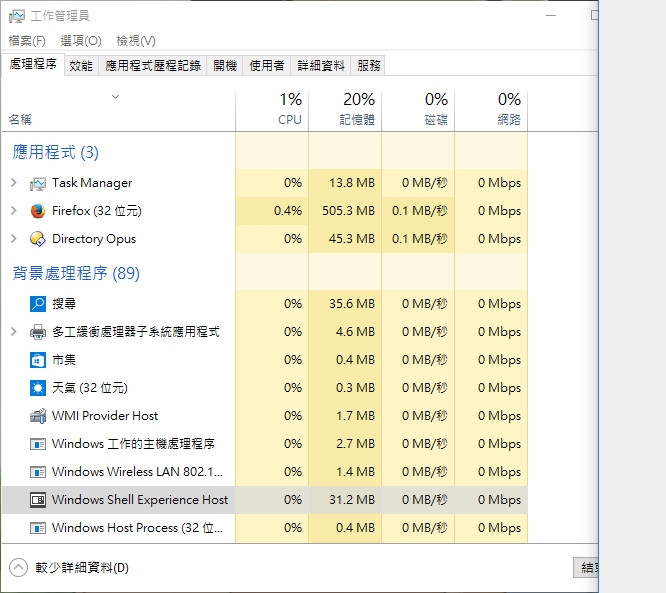Sort by the CPU column header
The image size is (666, 593).
point(272,110)
